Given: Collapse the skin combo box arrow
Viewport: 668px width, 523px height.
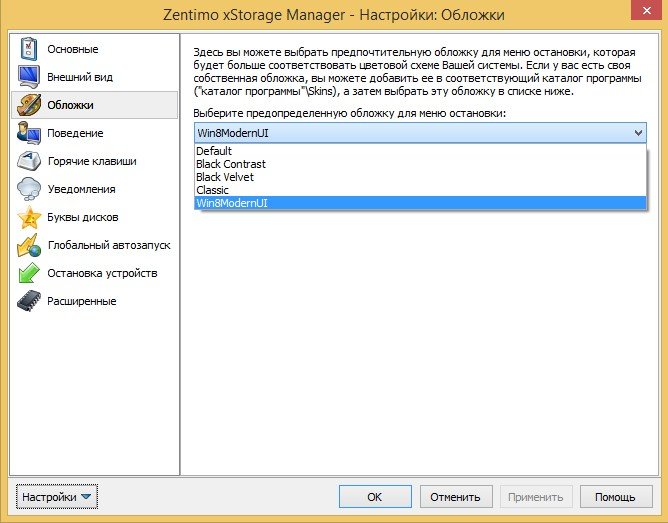Looking at the screenshot, I should tap(638, 133).
